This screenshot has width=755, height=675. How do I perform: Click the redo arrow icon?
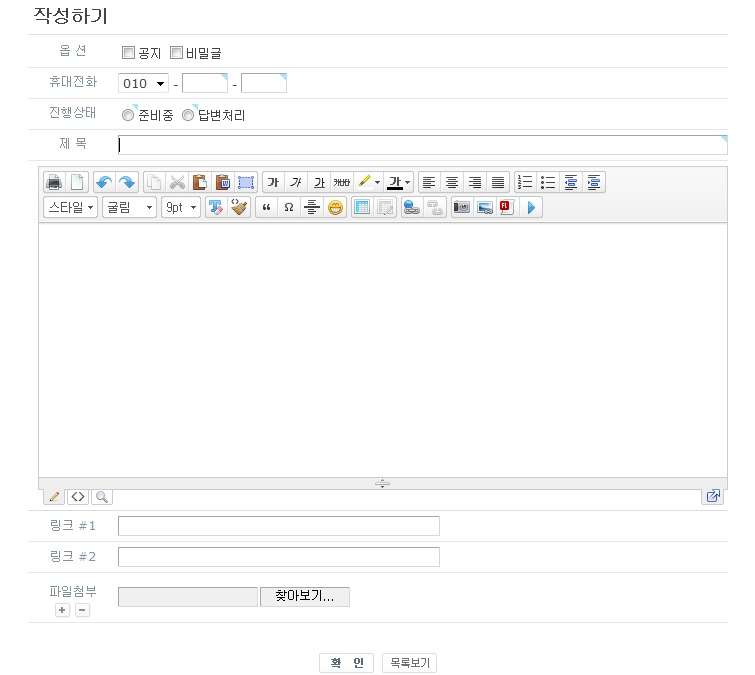point(127,182)
